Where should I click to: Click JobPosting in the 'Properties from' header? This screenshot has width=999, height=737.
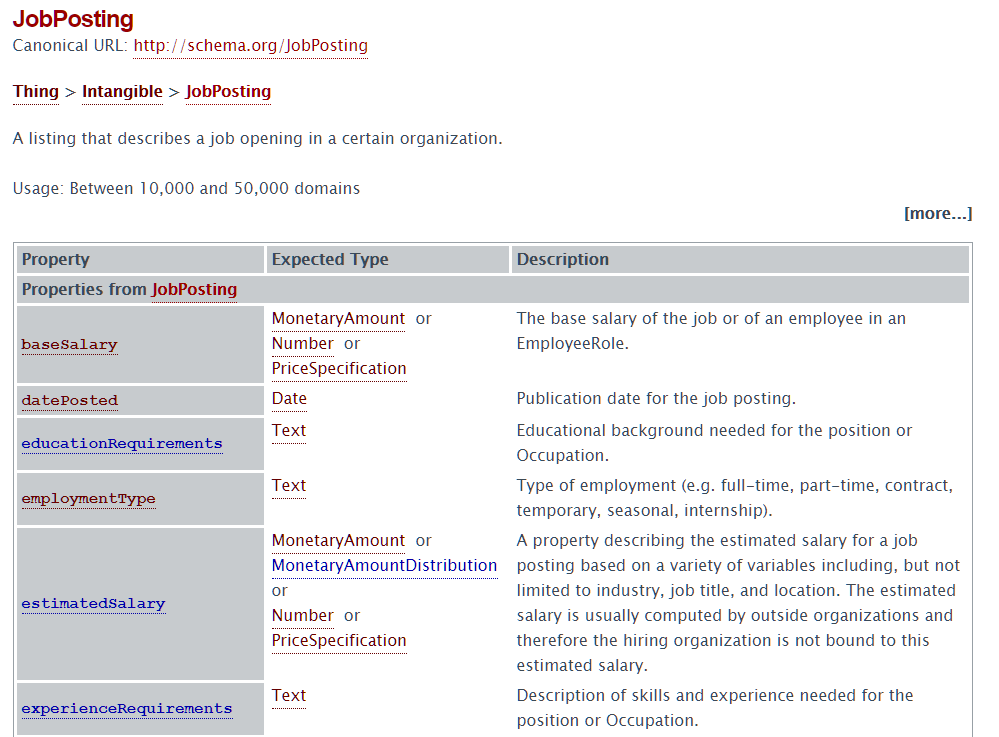pos(194,290)
